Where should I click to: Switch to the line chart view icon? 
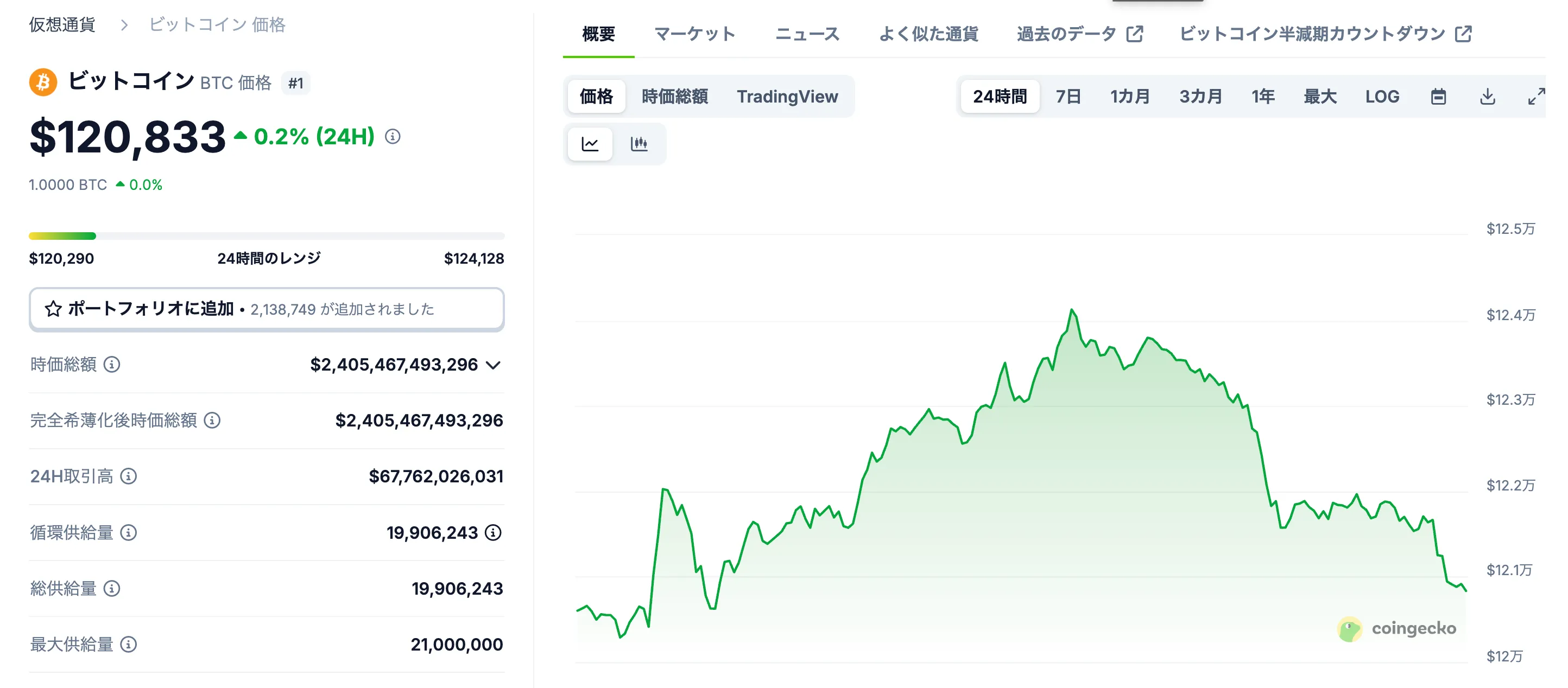[x=589, y=144]
